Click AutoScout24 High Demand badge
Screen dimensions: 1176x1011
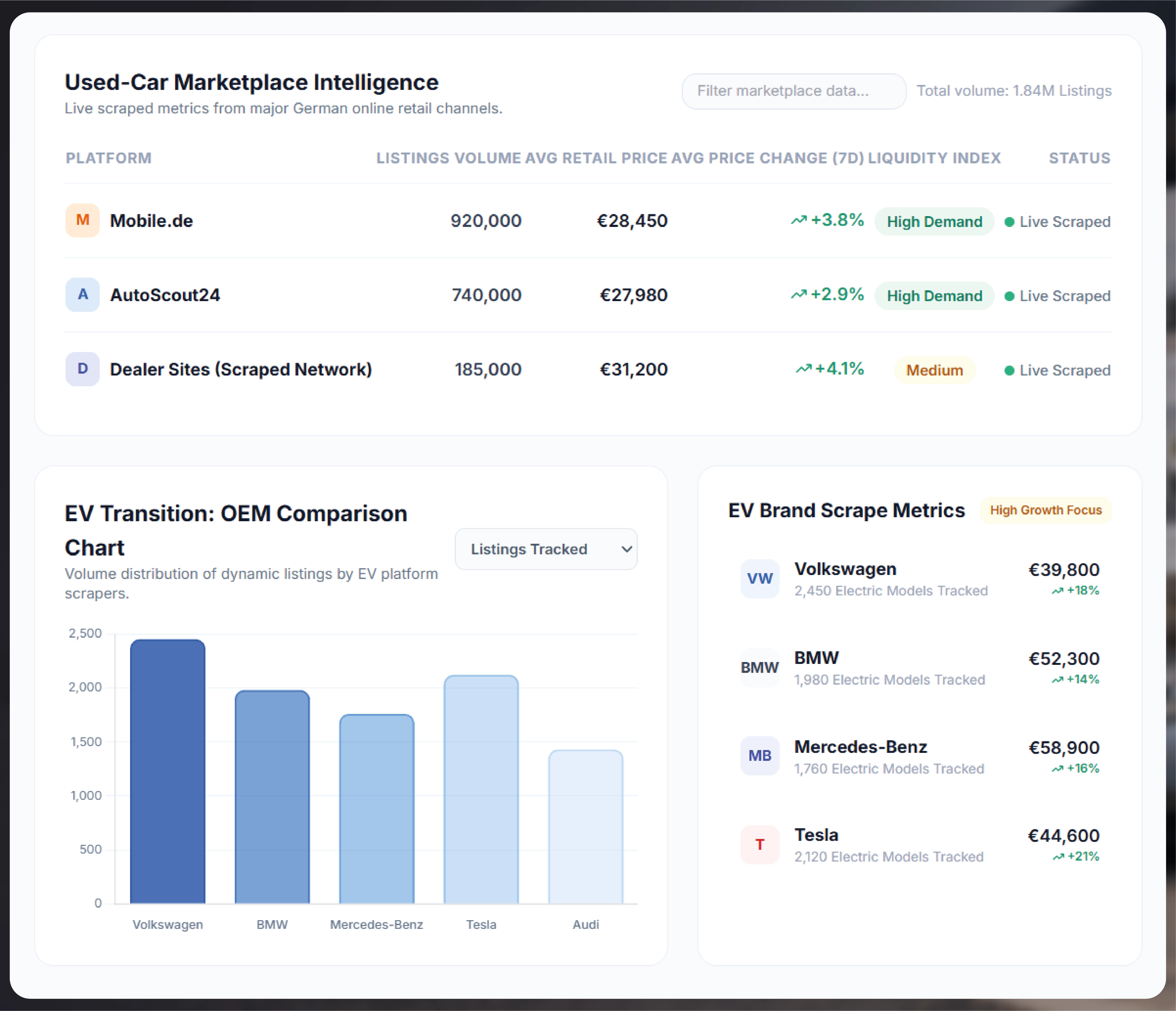[x=934, y=296]
